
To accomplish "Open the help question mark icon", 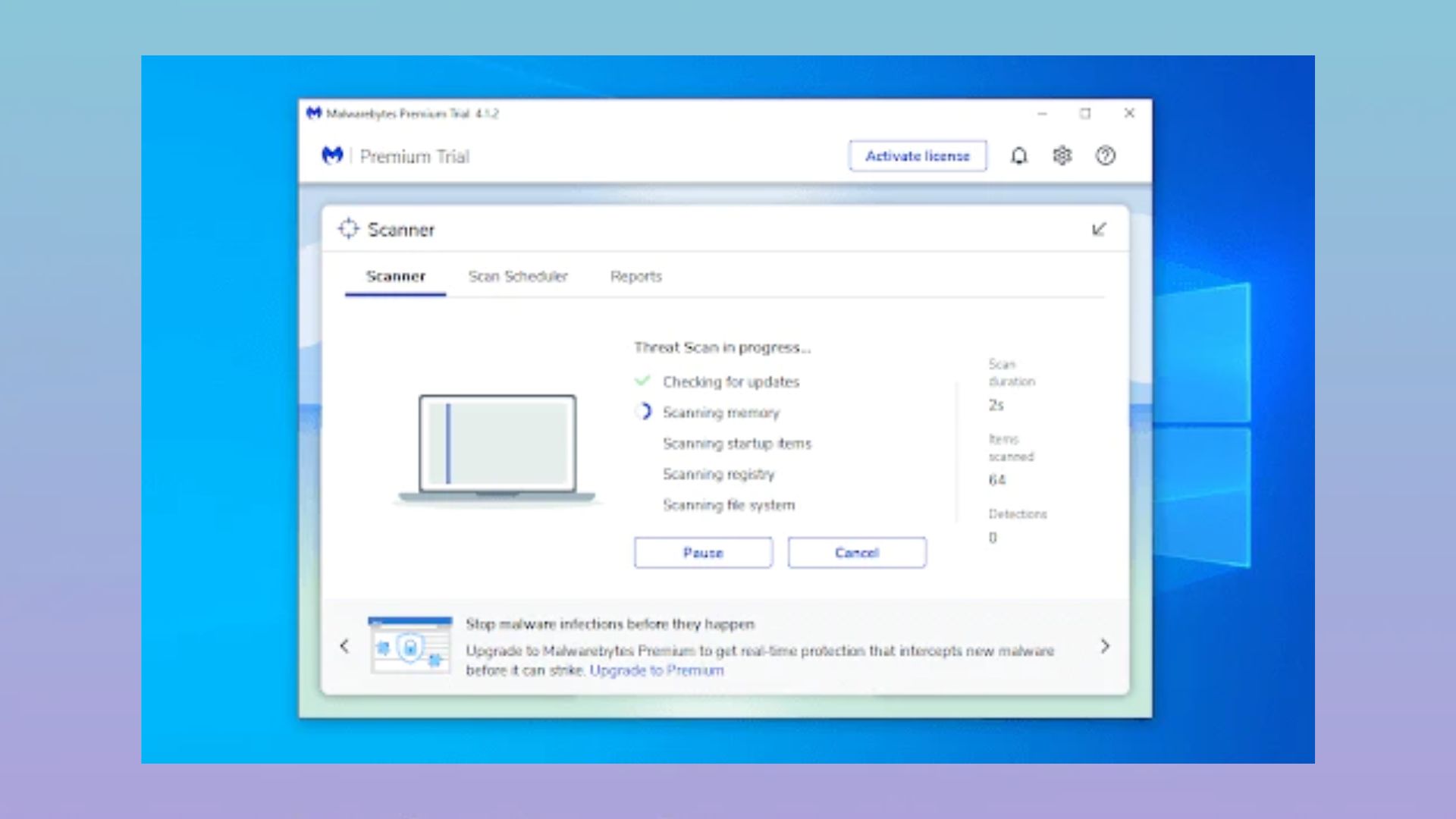I will tap(1105, 155).
